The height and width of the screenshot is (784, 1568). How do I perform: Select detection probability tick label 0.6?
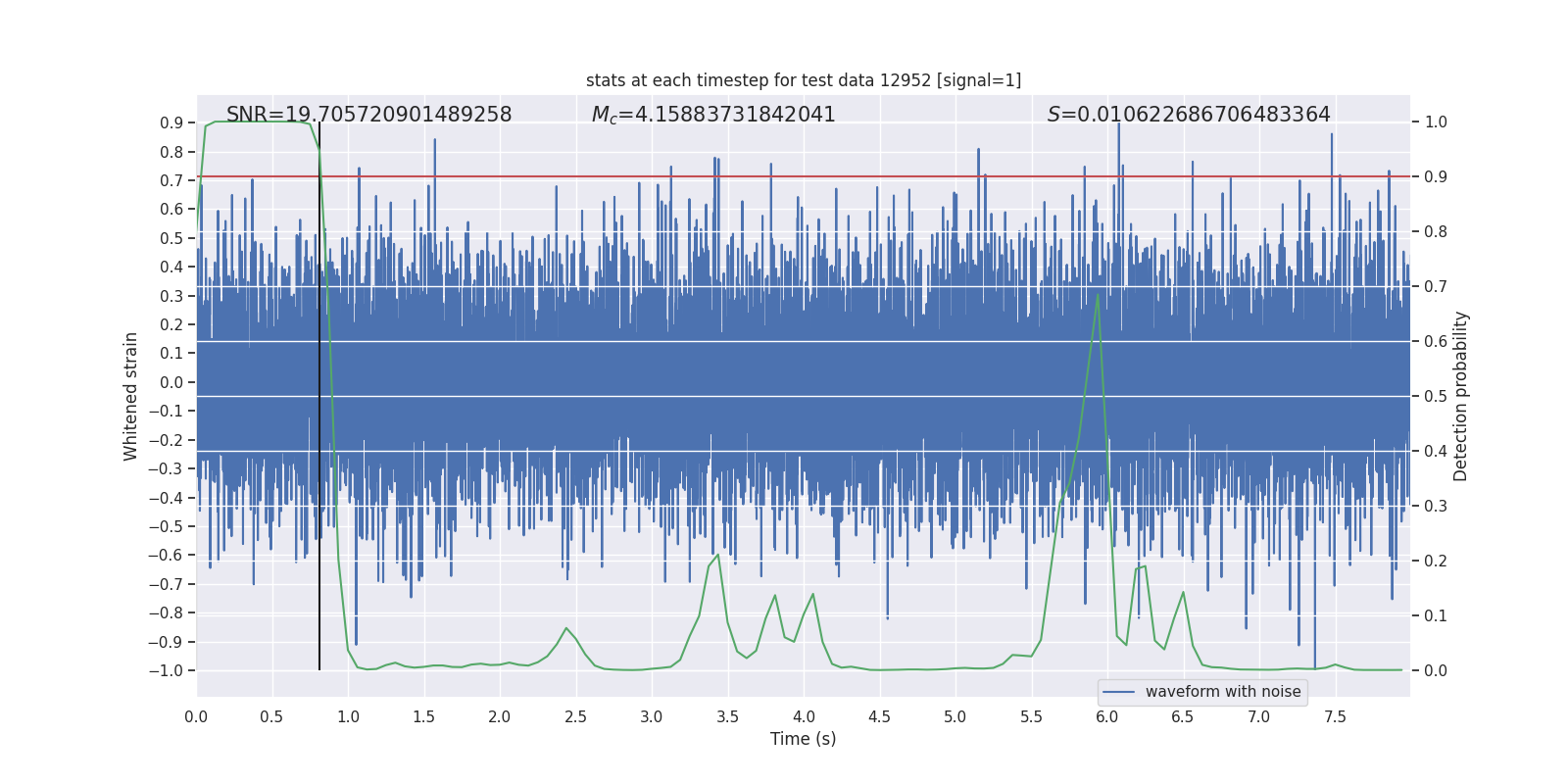click(1436, 342)
